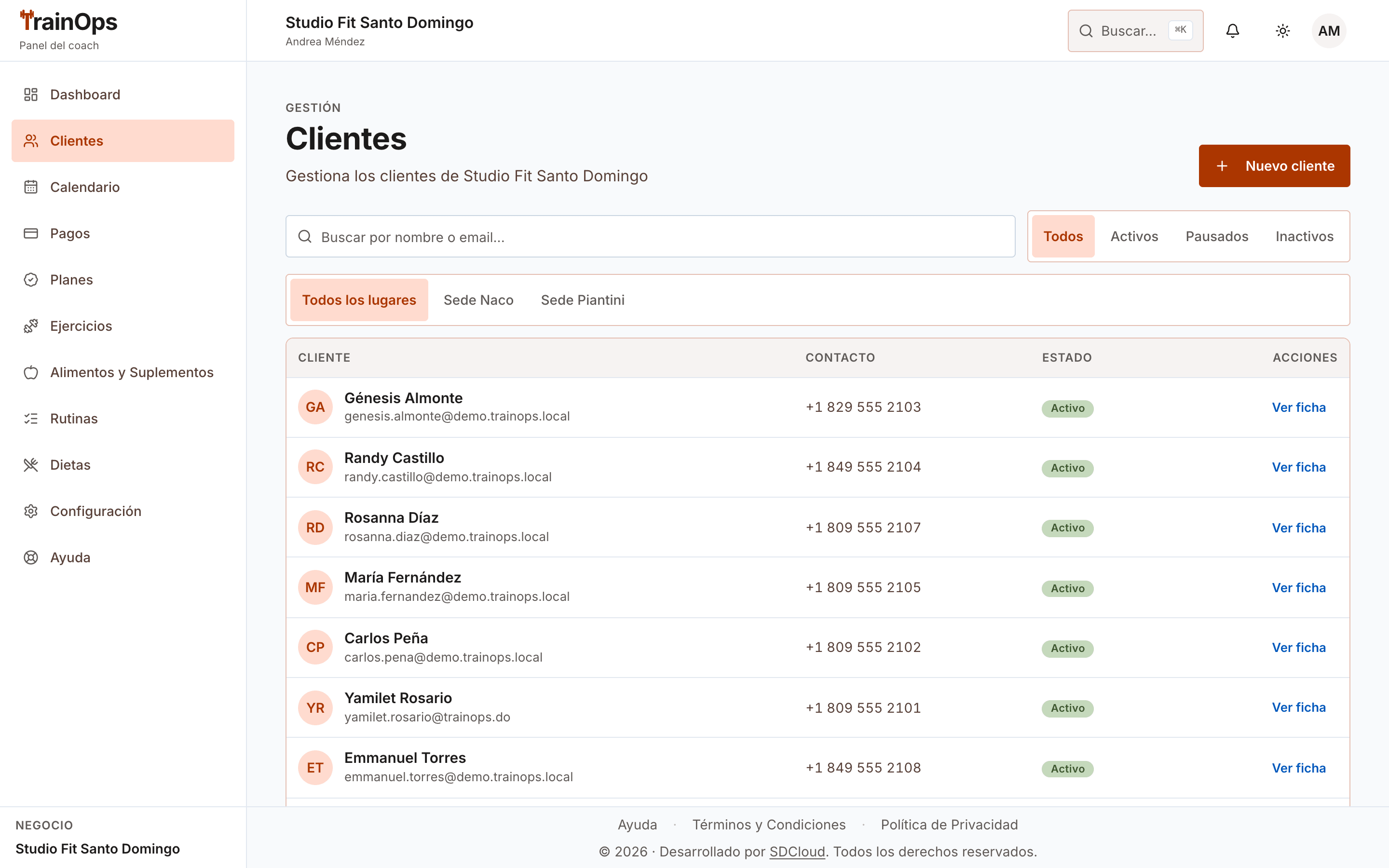The width and height of the screenshot is (1389, 868).
Task: Open Pagos section
Action: 123,233
